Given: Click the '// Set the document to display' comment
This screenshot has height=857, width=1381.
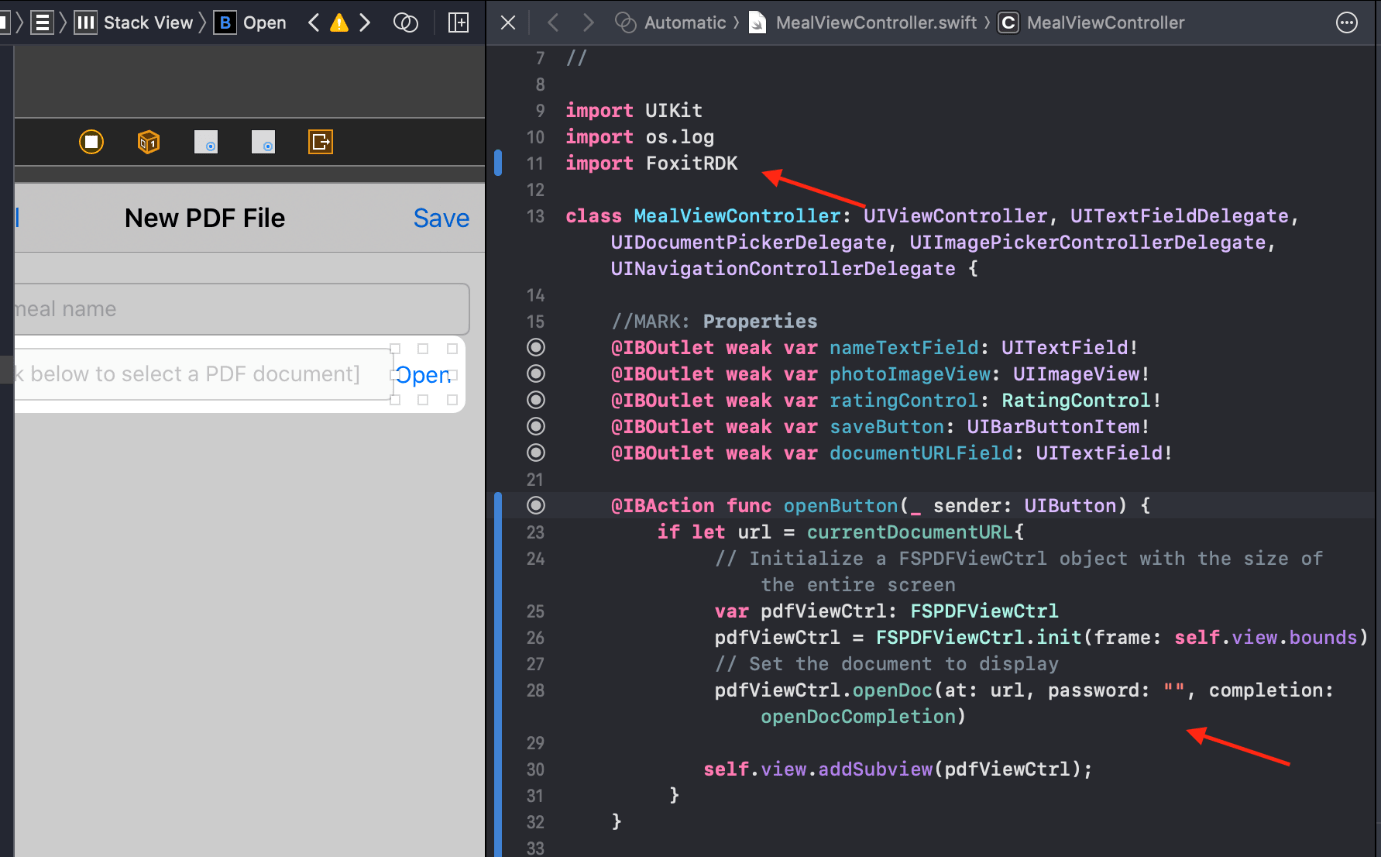Looking at the screenshot, I should coord(887,664).
